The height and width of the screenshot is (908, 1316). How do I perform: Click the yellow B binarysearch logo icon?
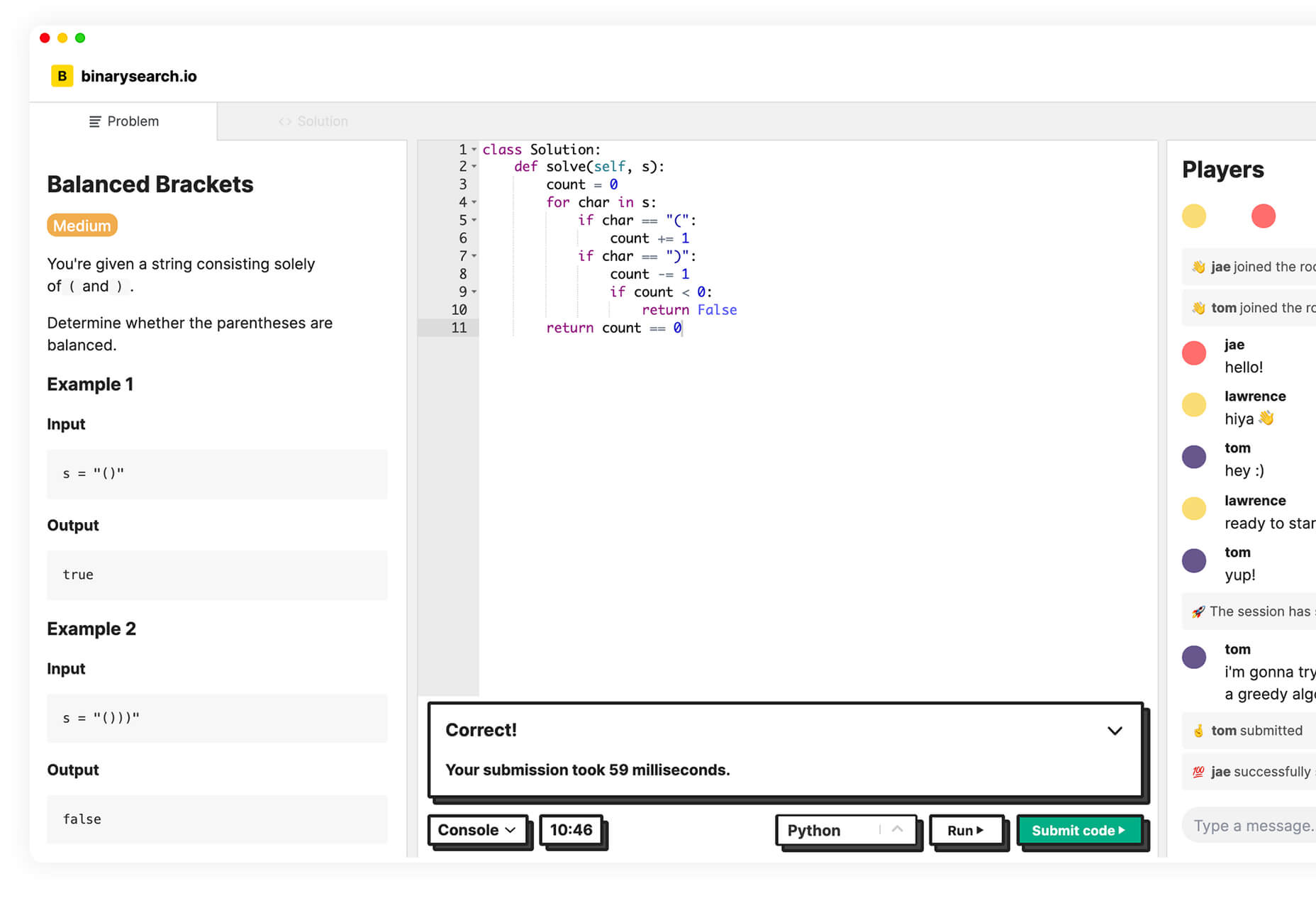[x=62, y=76]
